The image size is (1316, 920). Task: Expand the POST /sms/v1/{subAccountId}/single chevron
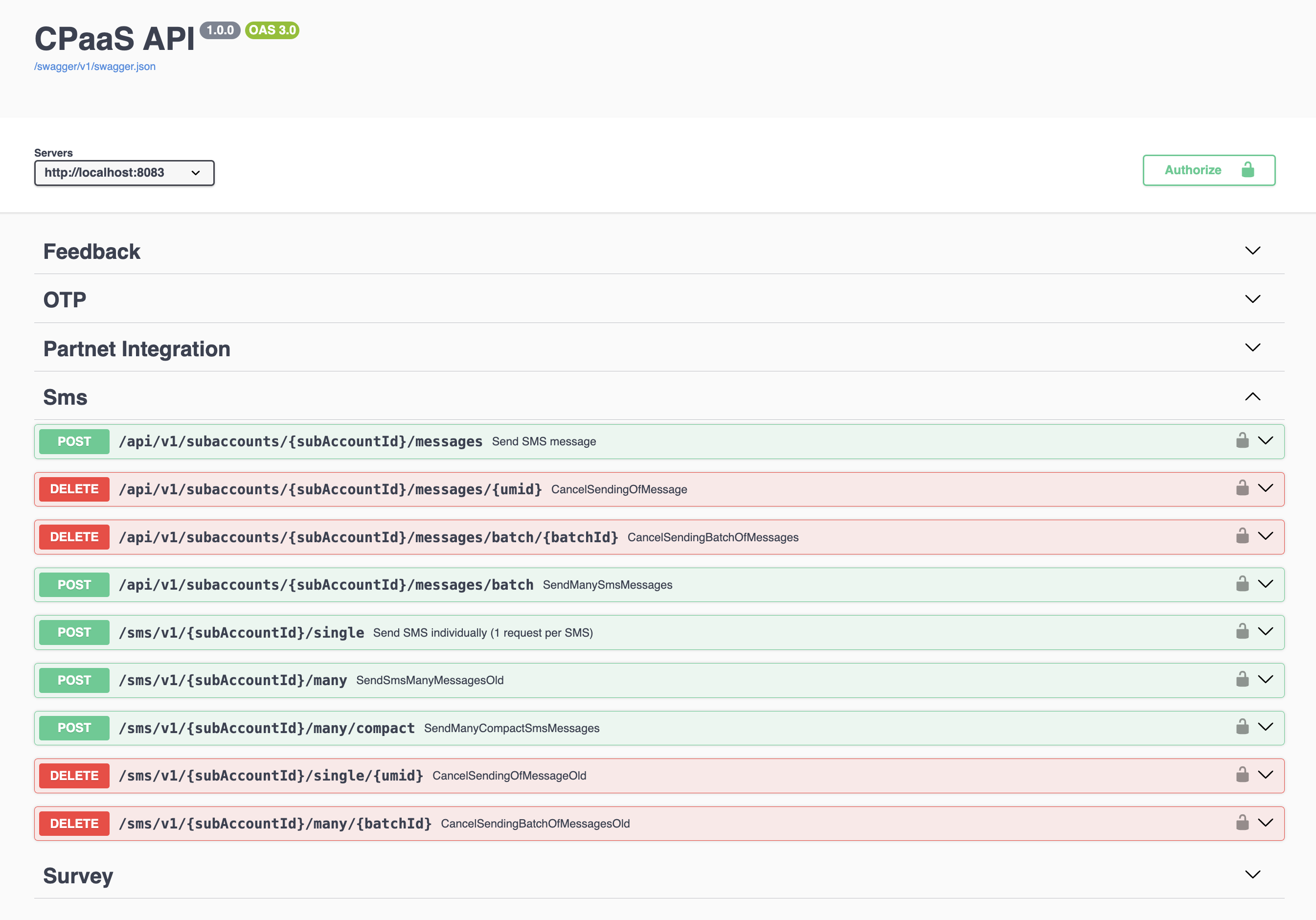[1265, 632]
